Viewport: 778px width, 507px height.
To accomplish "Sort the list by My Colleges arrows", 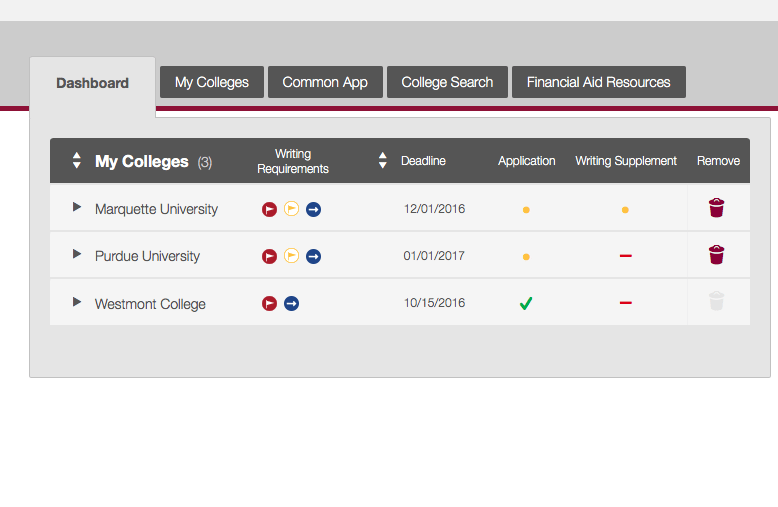I will [77, 160].
